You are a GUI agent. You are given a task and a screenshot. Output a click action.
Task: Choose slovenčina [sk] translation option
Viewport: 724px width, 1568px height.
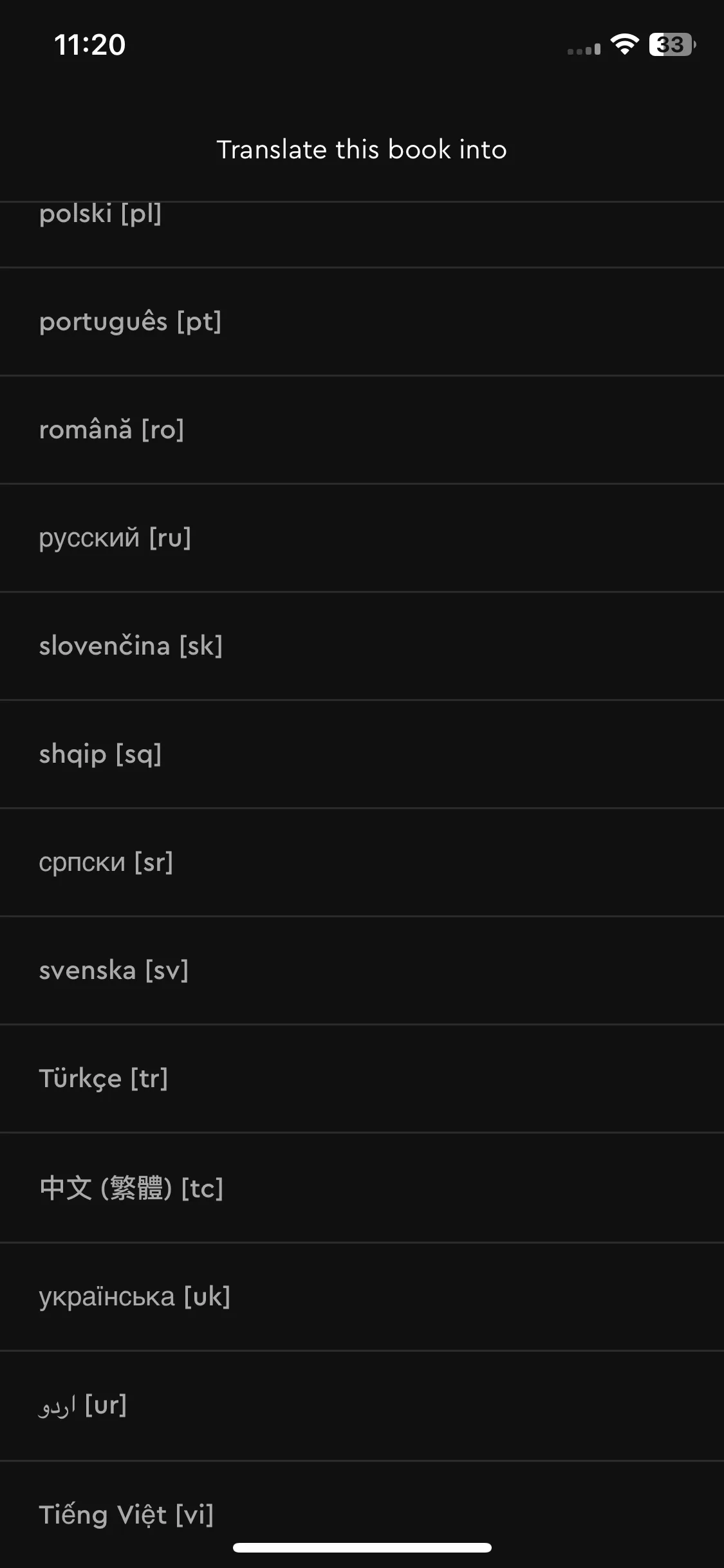362,646
